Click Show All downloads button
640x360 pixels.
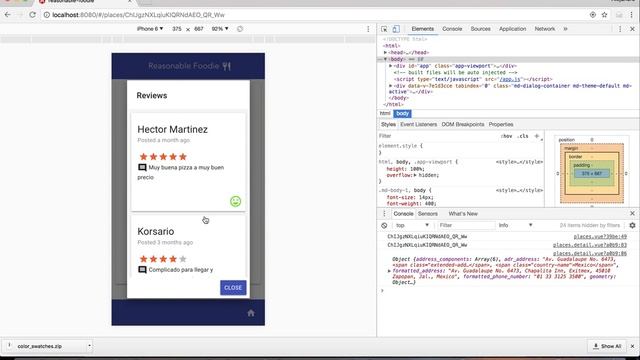(607, 346)
